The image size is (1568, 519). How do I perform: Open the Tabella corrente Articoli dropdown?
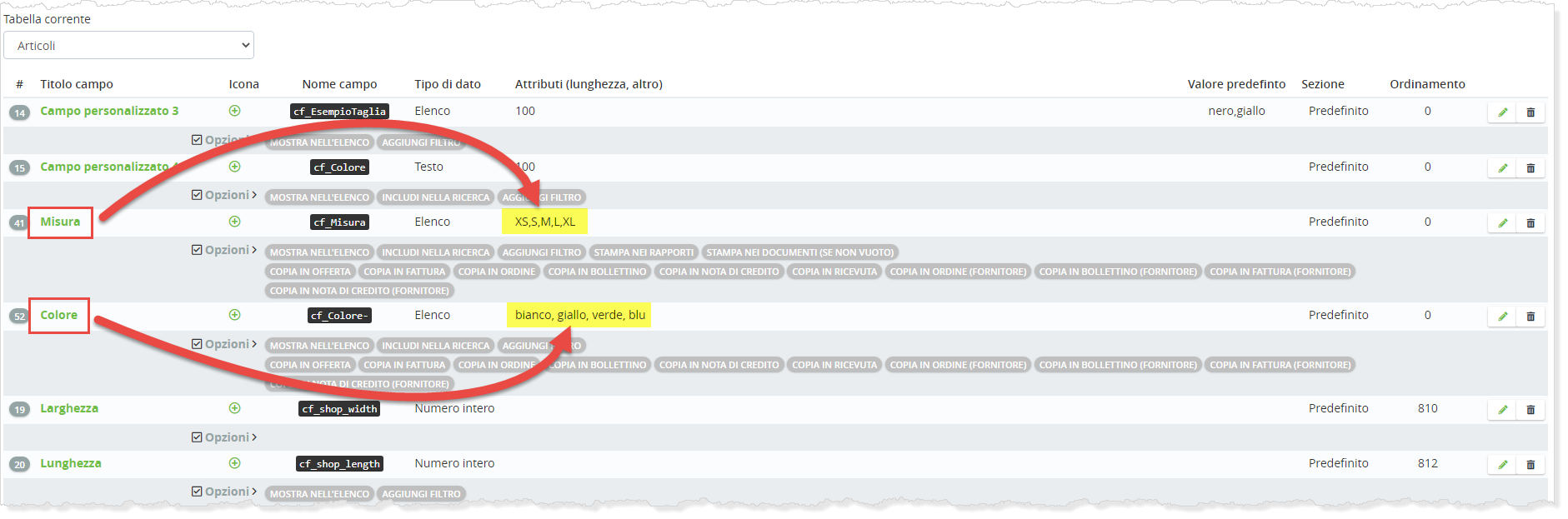(x=128, y=46)
